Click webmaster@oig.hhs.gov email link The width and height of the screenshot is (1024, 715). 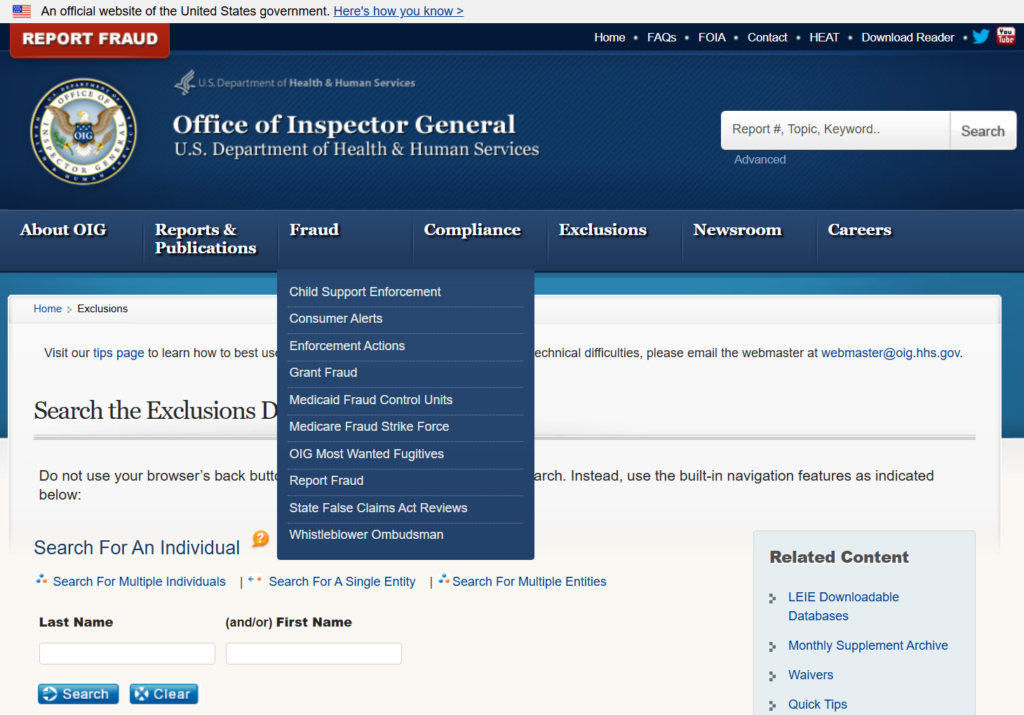click(890, 353)
